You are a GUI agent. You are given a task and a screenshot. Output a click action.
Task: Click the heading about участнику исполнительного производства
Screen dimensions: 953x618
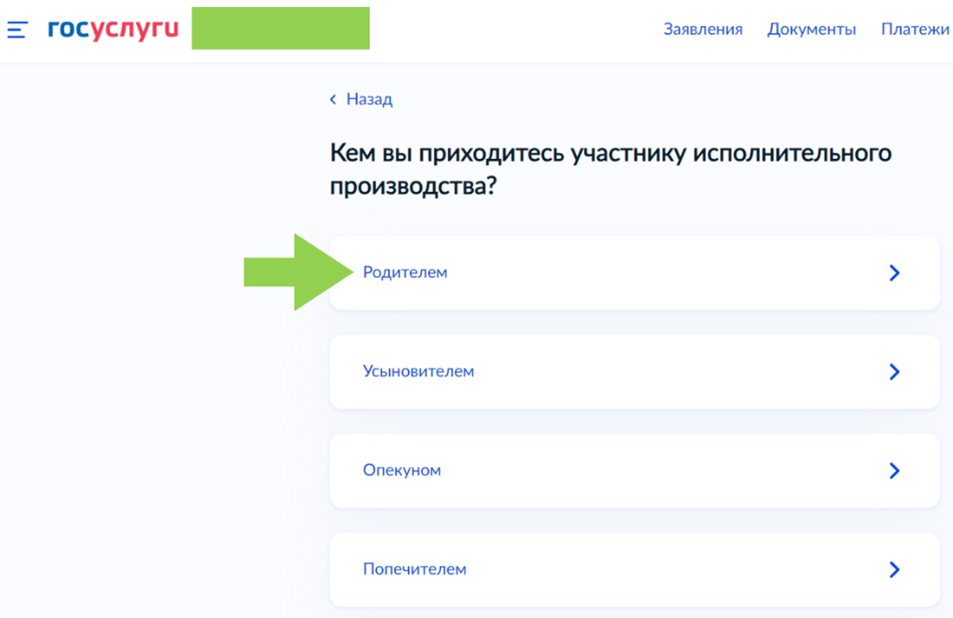tap(610, 169)
